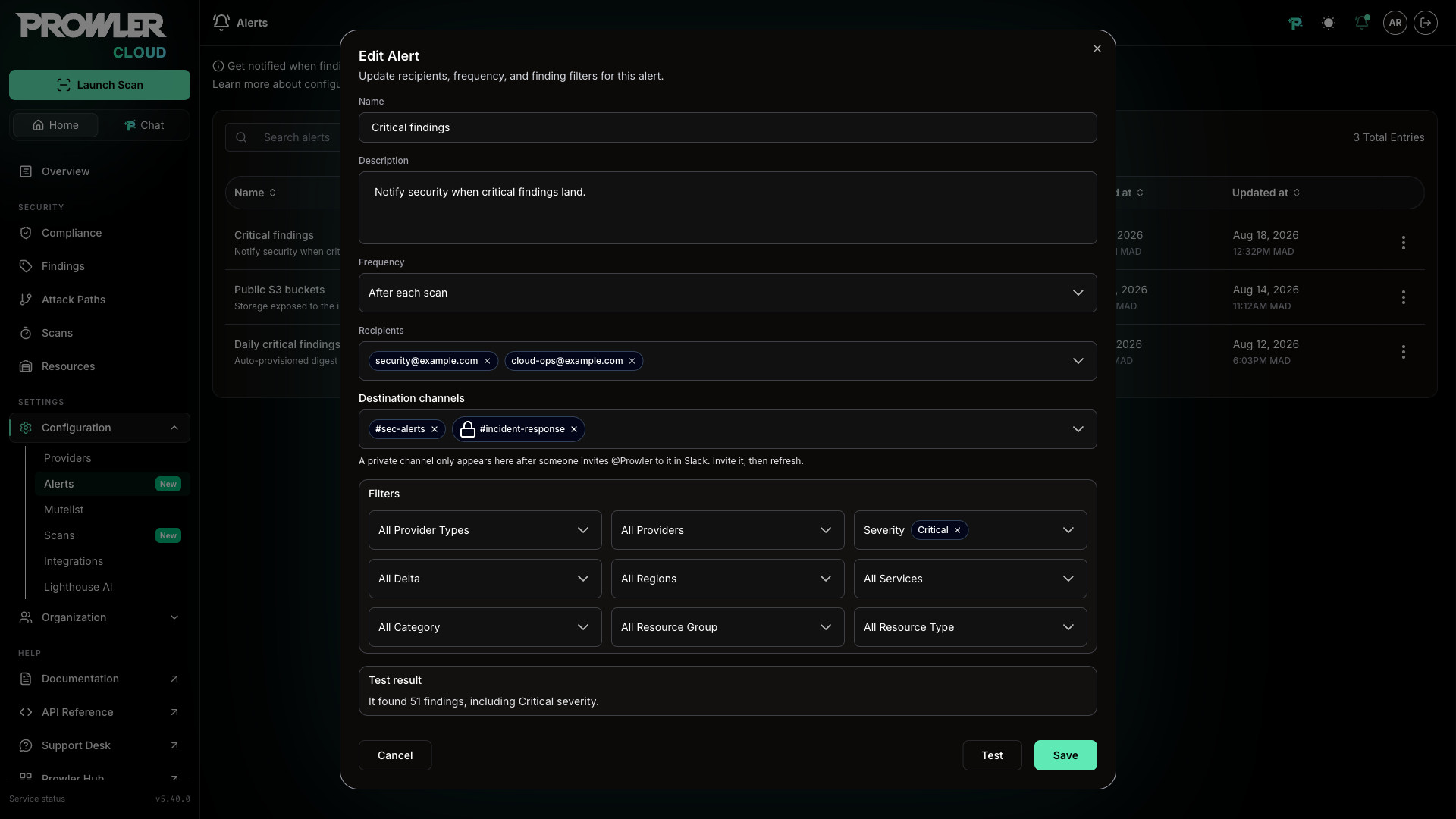Viewport: 1456px width, 819px height.
Task: Open AR user avatar menu
Action: pos(1395,23)
